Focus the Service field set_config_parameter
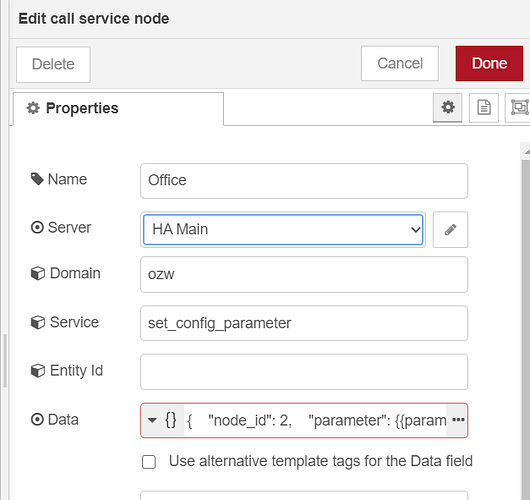Image resolution: width=530 pixels, height=500 pixels. [x=304, y=323]
